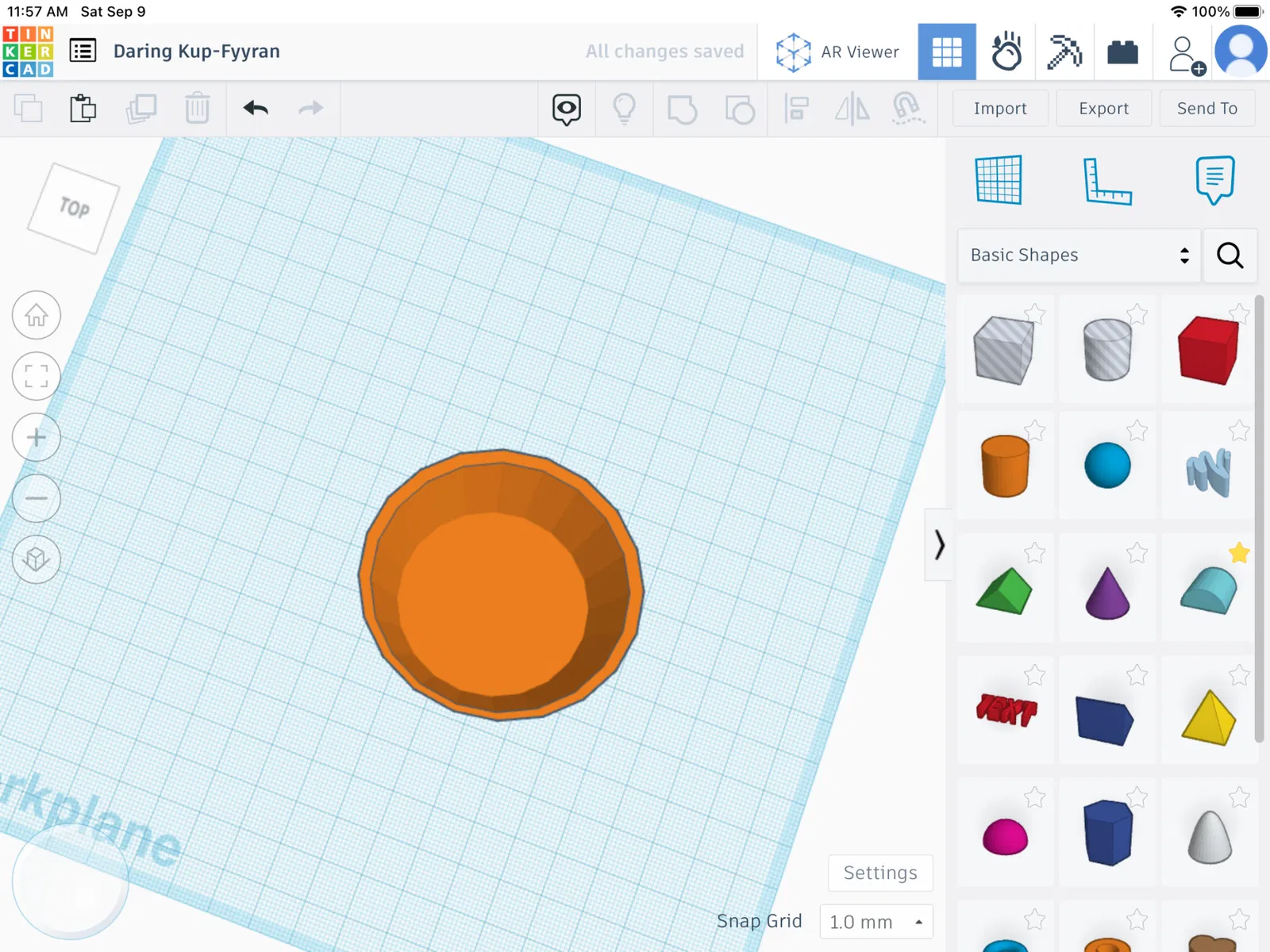Open the Sim Lab tab

[1006, 52]
